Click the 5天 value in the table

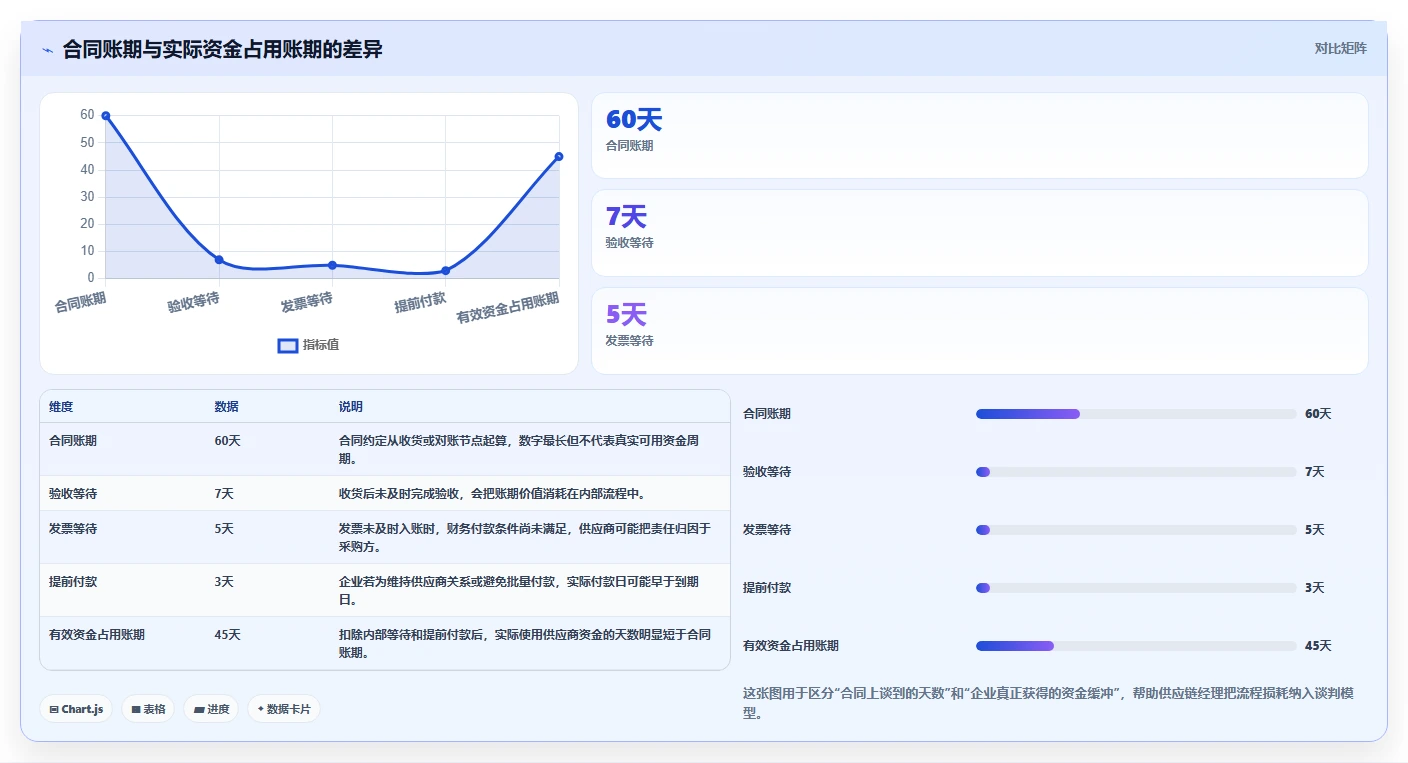(x=224, y=528)
